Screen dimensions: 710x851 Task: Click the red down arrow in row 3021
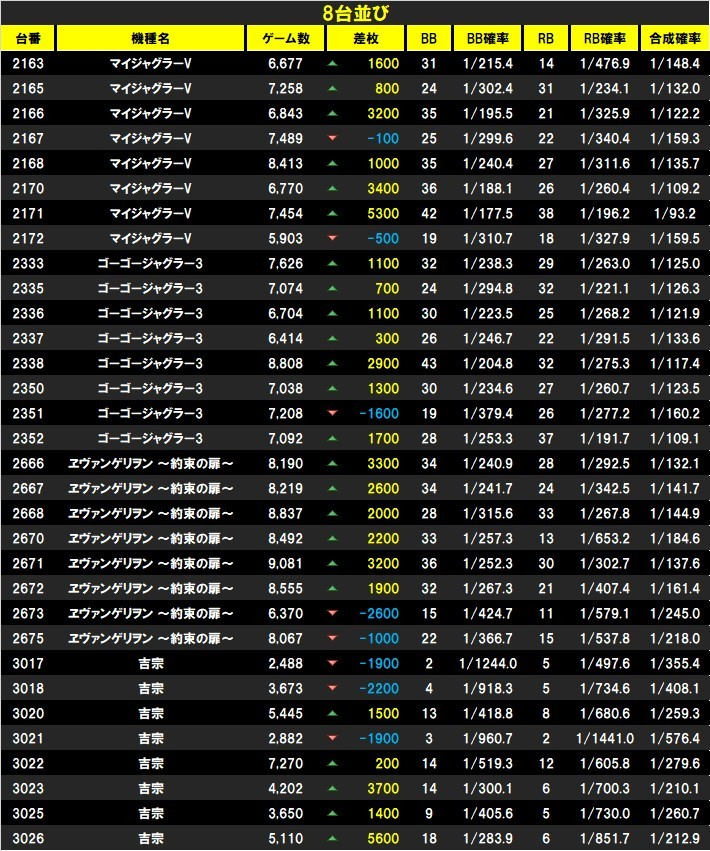click(333, 738)
